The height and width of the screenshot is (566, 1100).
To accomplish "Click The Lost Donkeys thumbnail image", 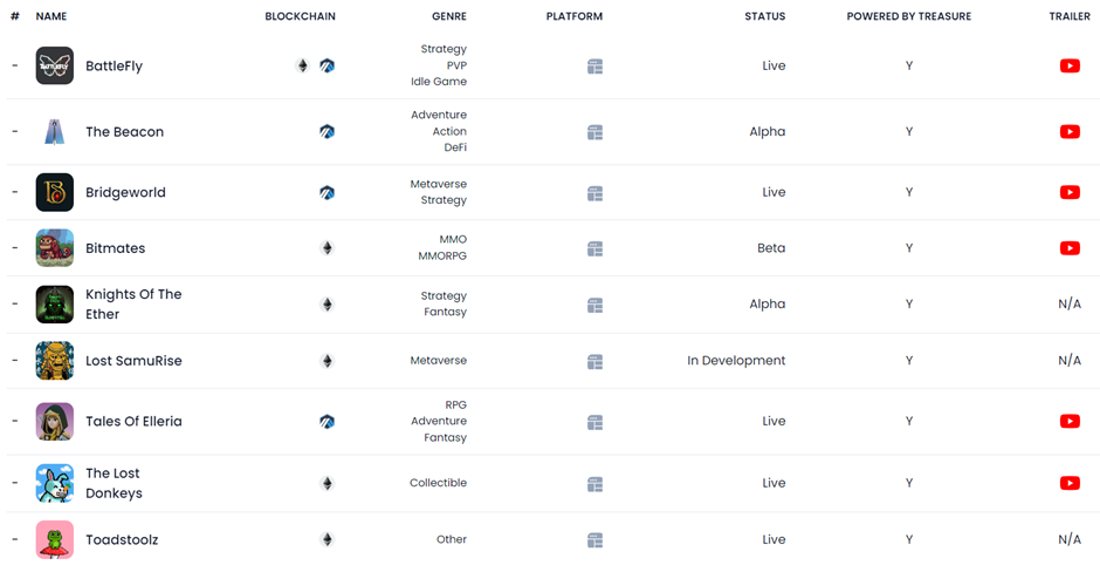I will click(55, 483).
